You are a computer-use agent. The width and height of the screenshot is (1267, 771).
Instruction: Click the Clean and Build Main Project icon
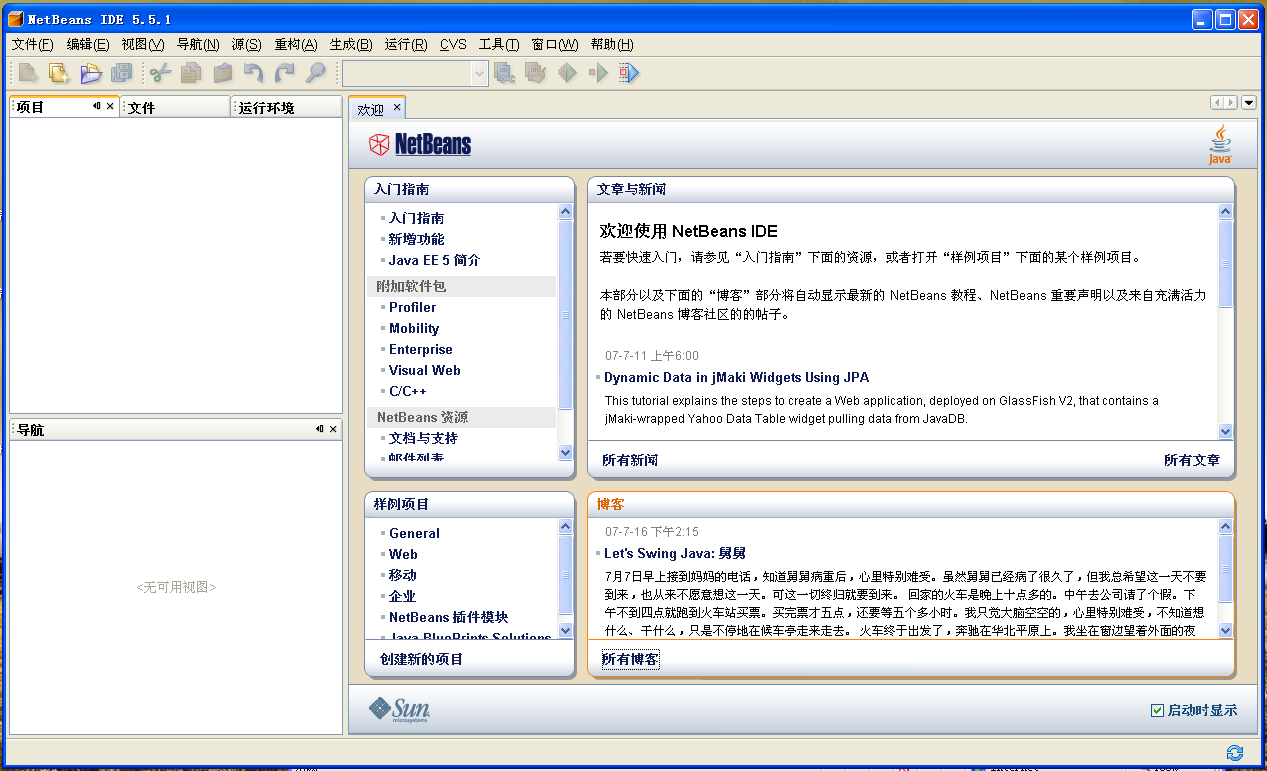click(536, 73)
